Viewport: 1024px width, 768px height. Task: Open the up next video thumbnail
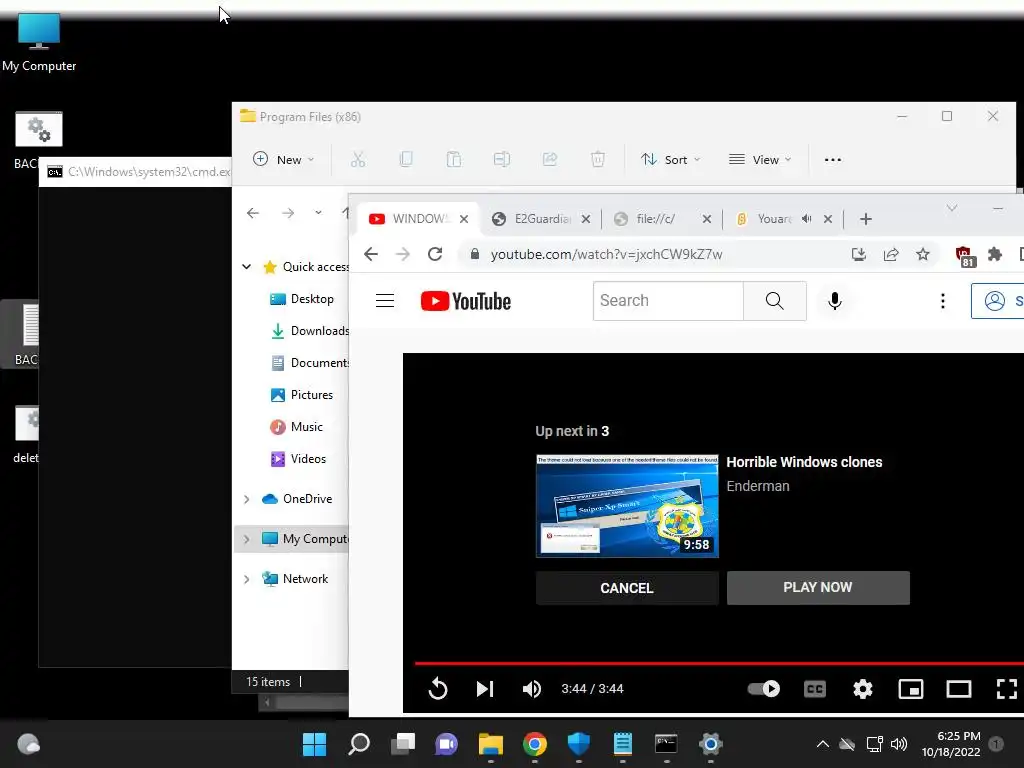[x=627, y=506]
